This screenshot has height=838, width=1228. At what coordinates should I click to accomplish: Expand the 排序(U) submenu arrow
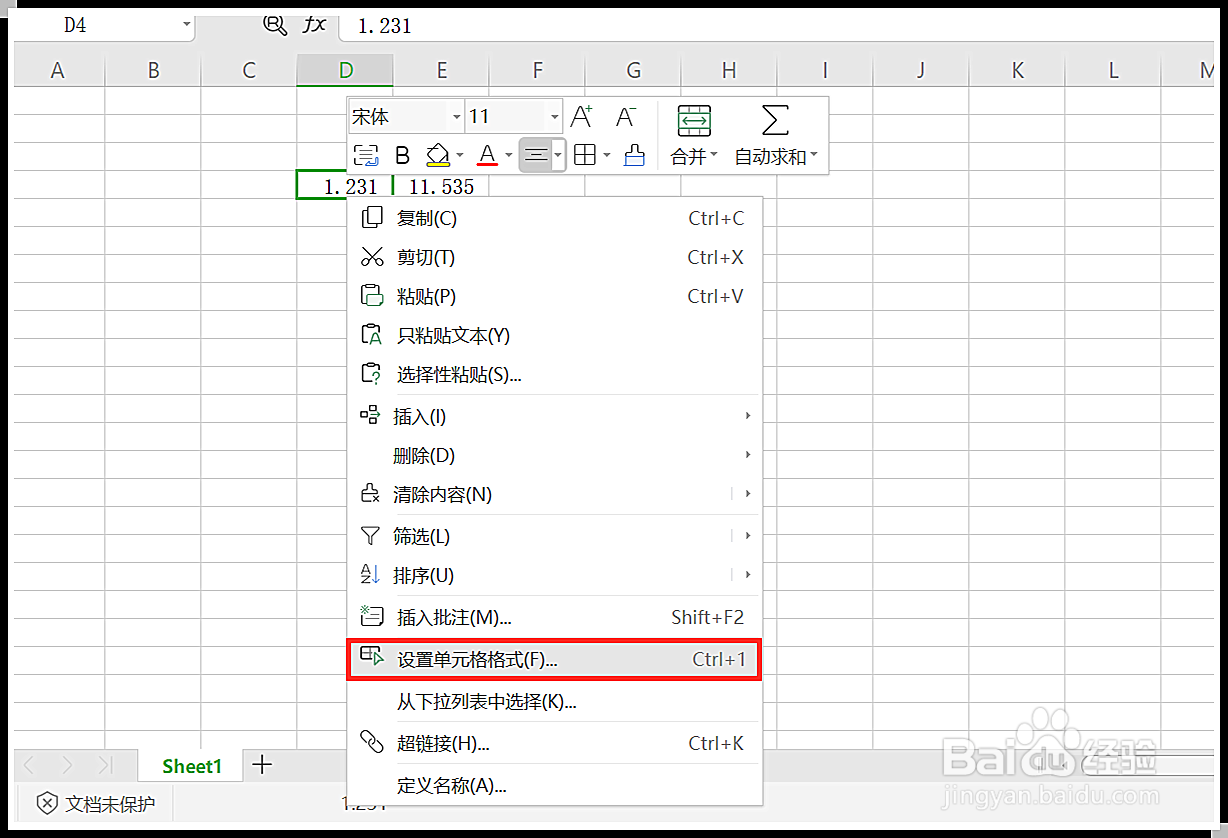pos(748,575)
